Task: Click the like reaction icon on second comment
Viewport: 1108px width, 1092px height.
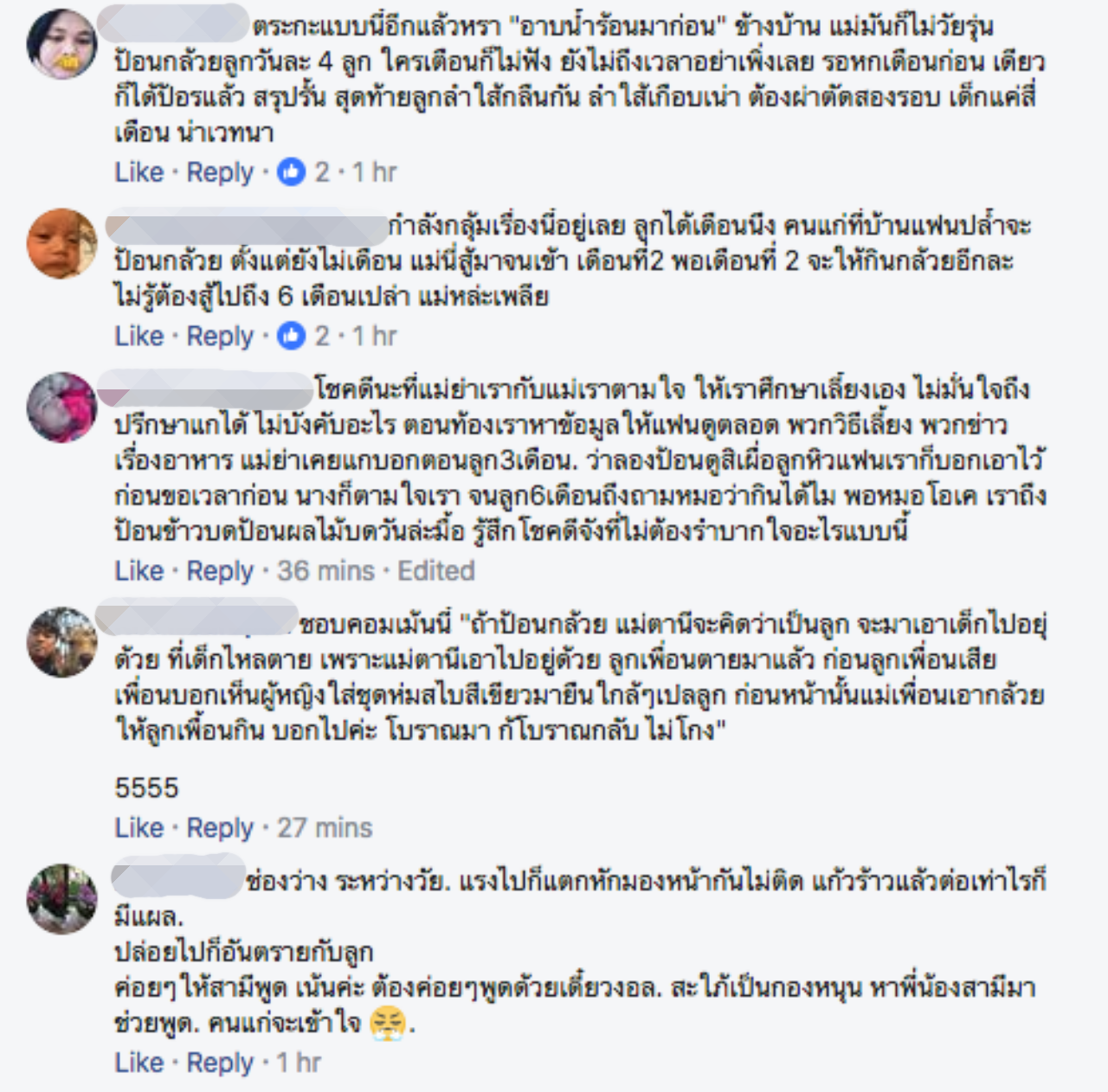Action: point(292,336)
